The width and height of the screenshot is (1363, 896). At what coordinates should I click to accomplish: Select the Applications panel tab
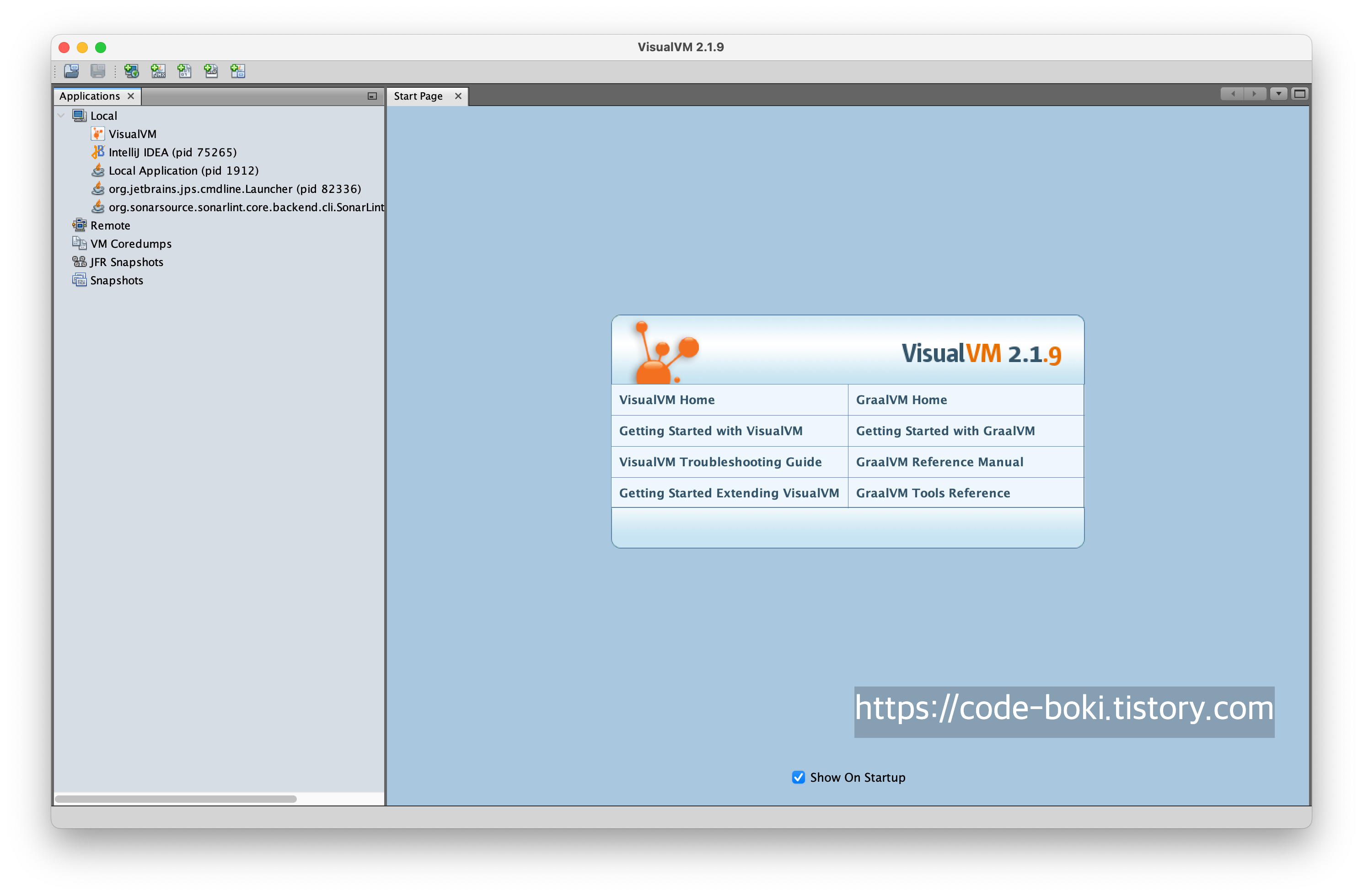tap(89, 96)
